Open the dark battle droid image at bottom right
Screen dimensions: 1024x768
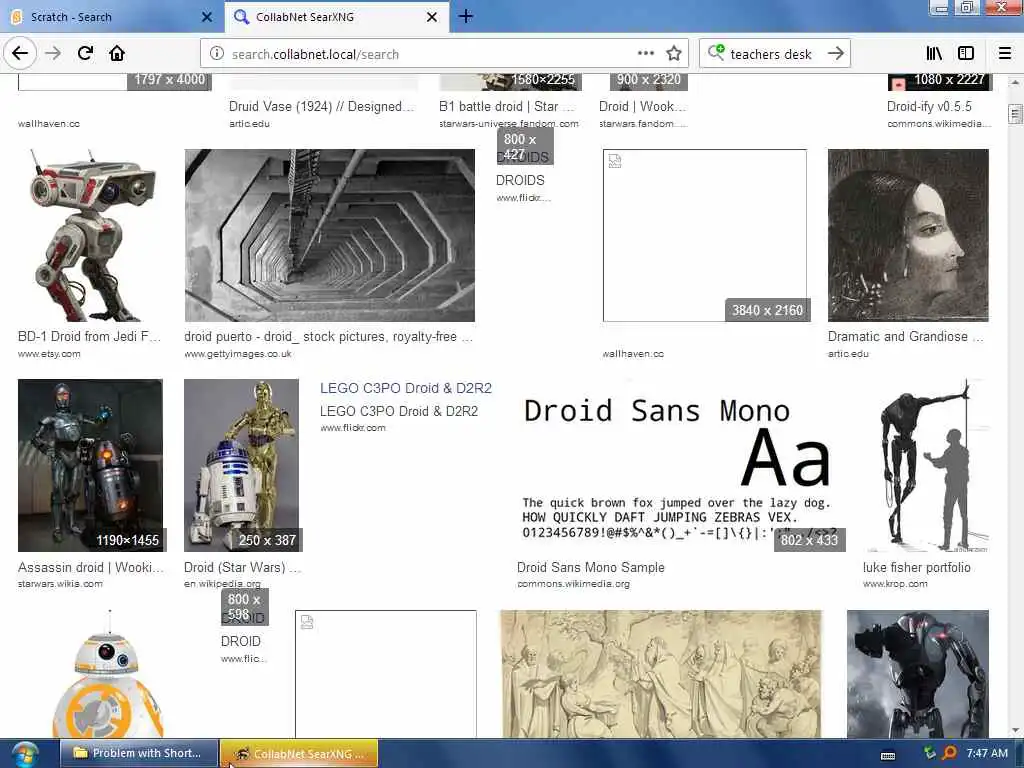point(918,675)
